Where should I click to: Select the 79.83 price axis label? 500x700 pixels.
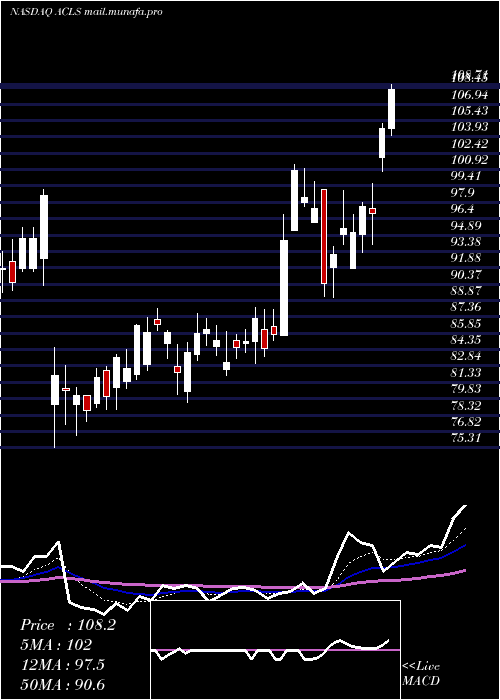pyautogui.click(x=466, y=389)
